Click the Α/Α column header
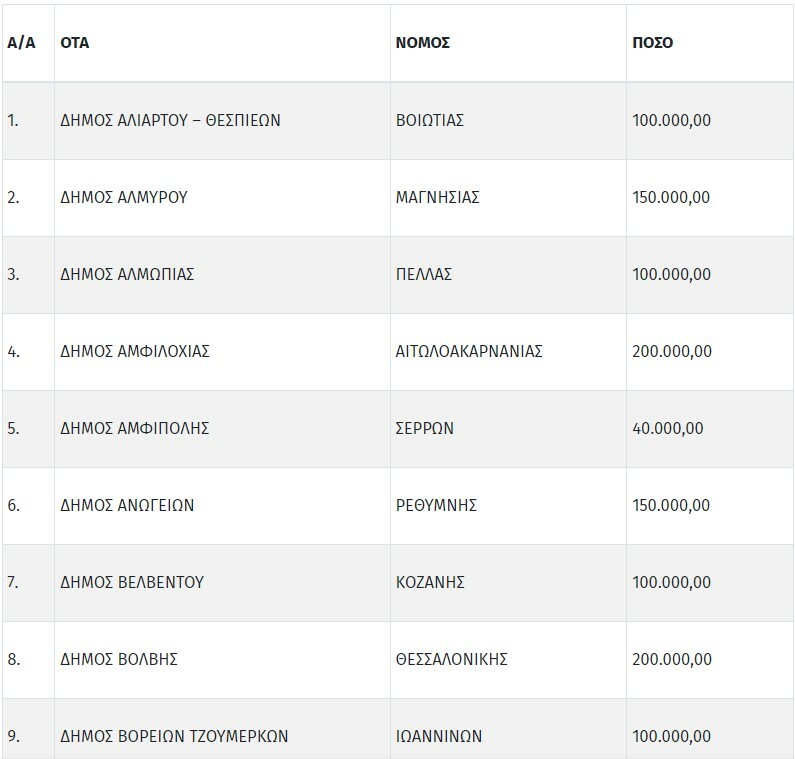795x759 pixels. coord(22,44)
